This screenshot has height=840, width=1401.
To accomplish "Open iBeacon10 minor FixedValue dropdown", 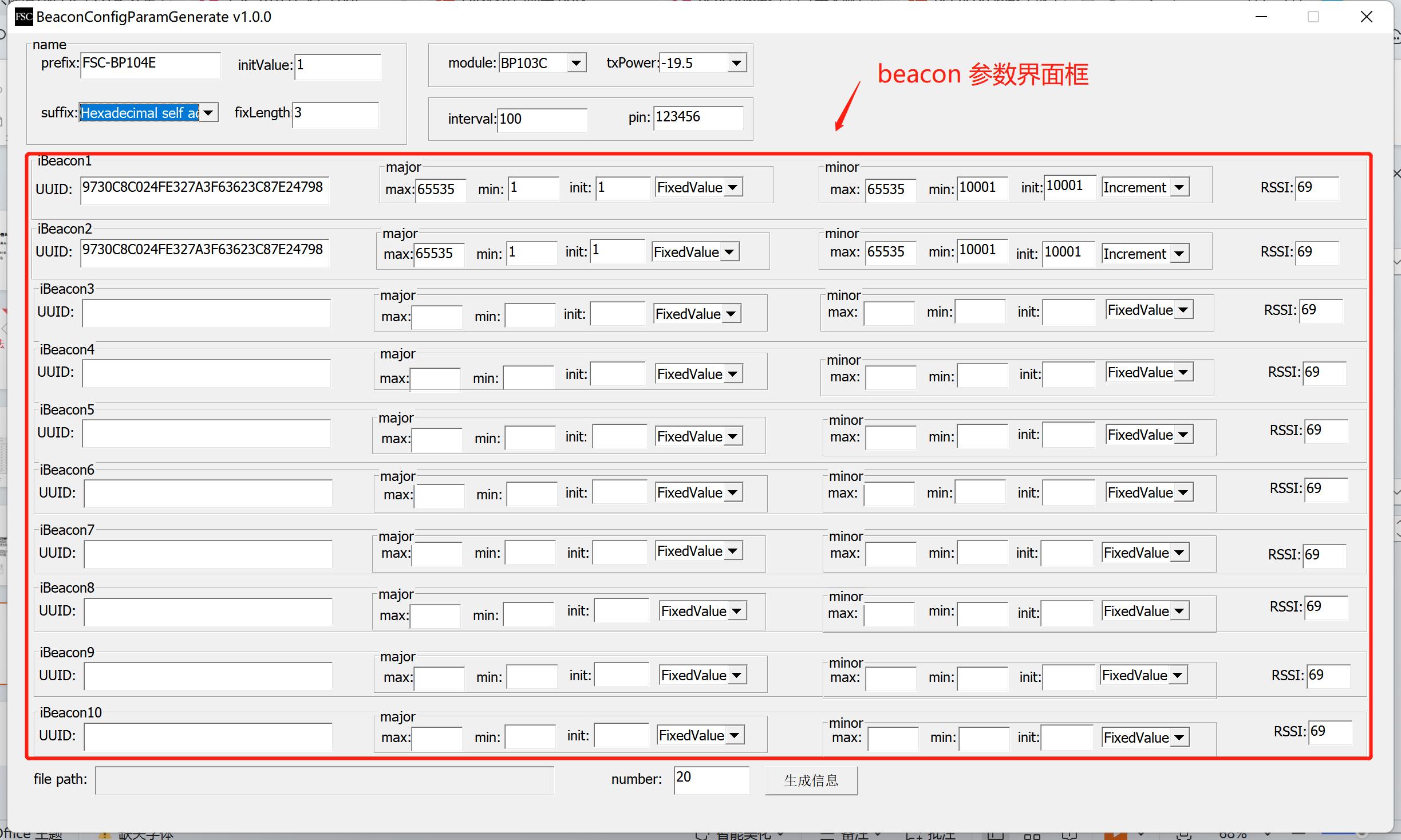I will (1179, 738).
